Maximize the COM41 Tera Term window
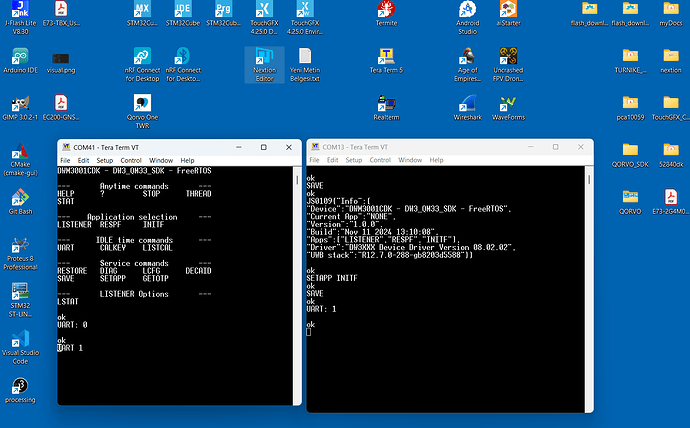The height and width of the screenshot is (428, 690). [x=264, y=147]
